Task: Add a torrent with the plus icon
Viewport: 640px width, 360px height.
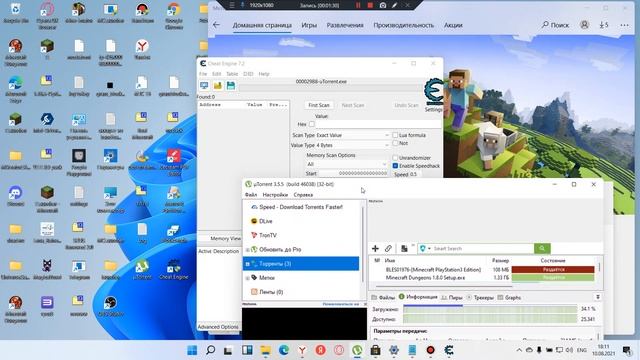Action: pyautogui.click(x=375, y=248)
